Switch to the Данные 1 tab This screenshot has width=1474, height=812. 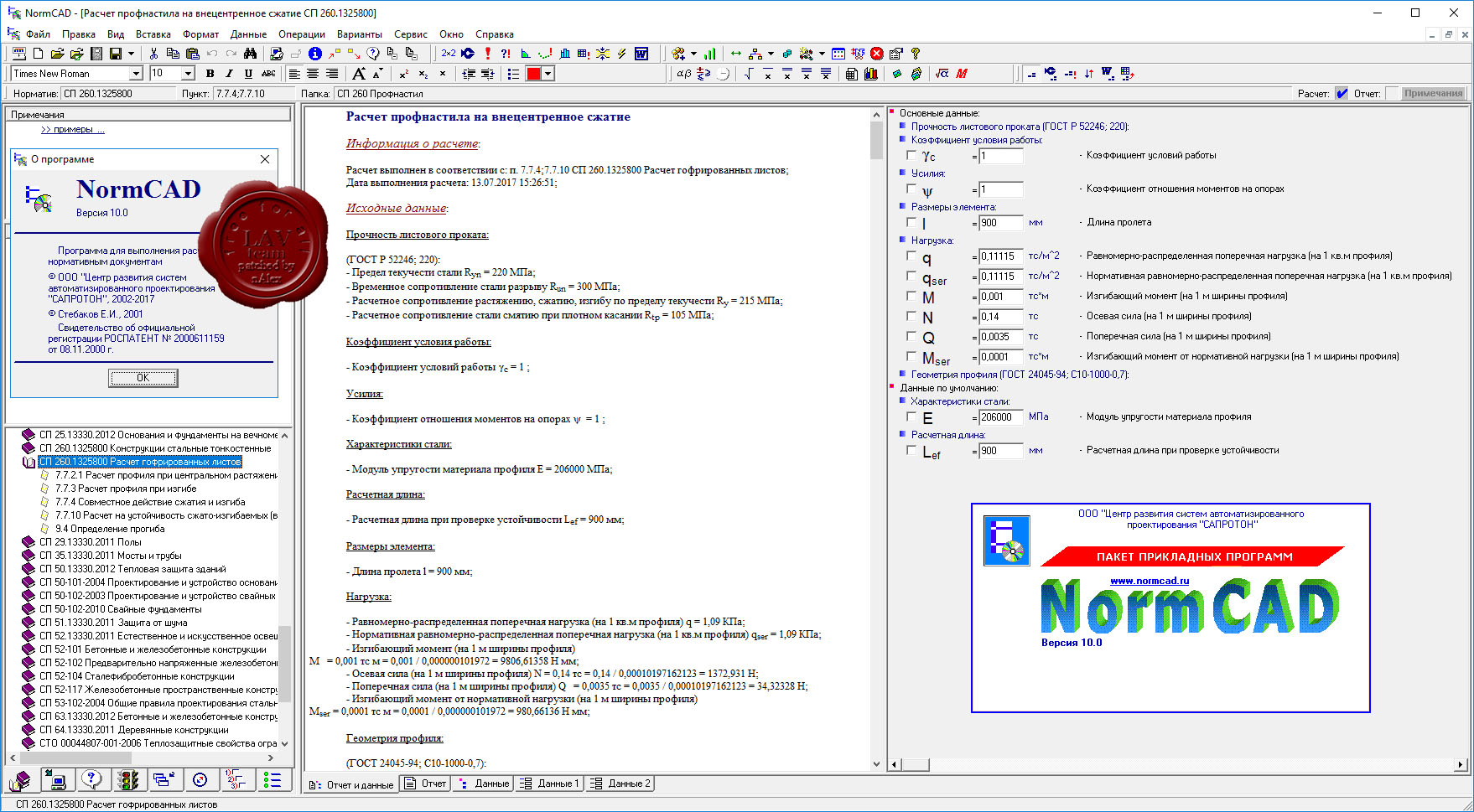click(x=549, y=784)
